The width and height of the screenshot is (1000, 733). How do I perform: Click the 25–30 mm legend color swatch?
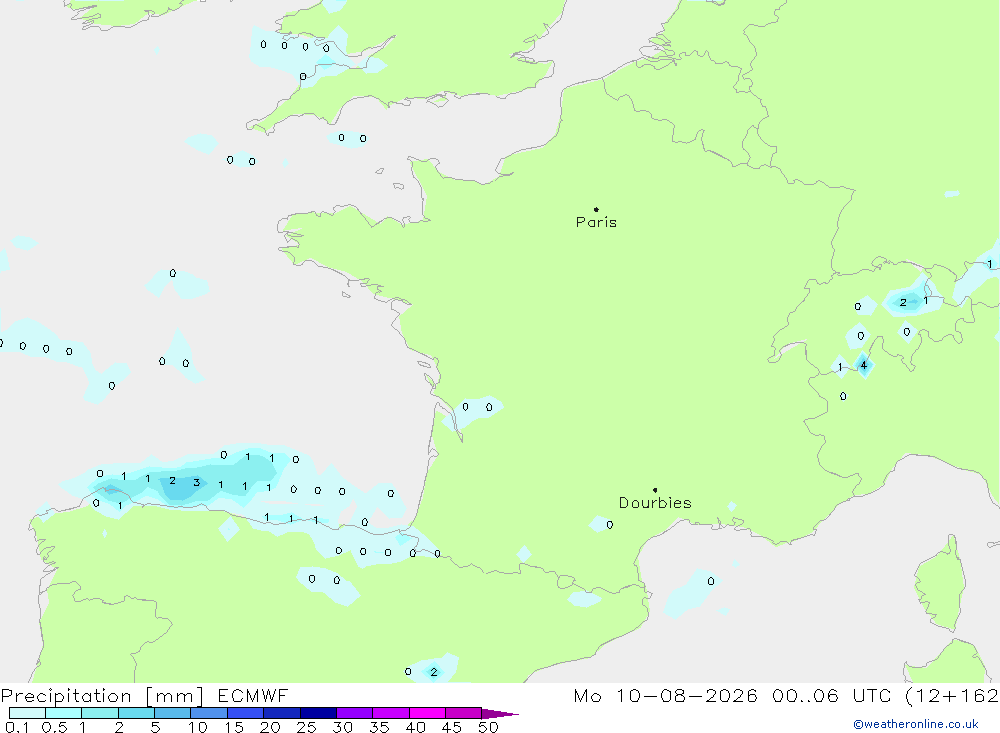pyautogui.click(x=318, y=713)
